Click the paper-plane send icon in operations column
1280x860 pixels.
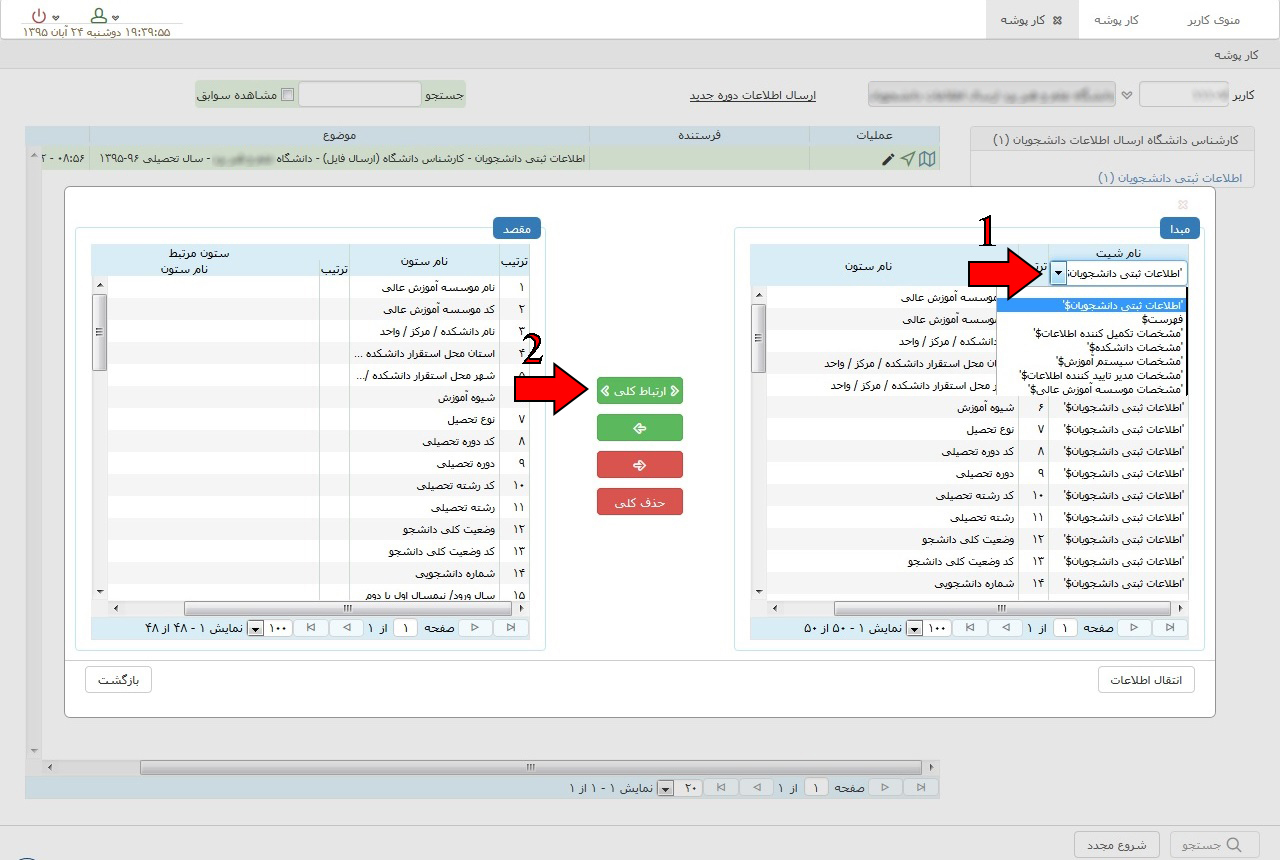tap(907, 159)
